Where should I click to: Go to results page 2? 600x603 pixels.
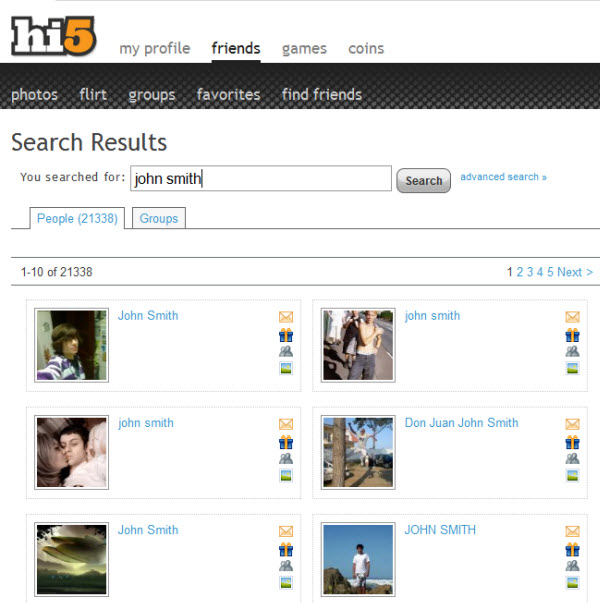click(520, 272)
